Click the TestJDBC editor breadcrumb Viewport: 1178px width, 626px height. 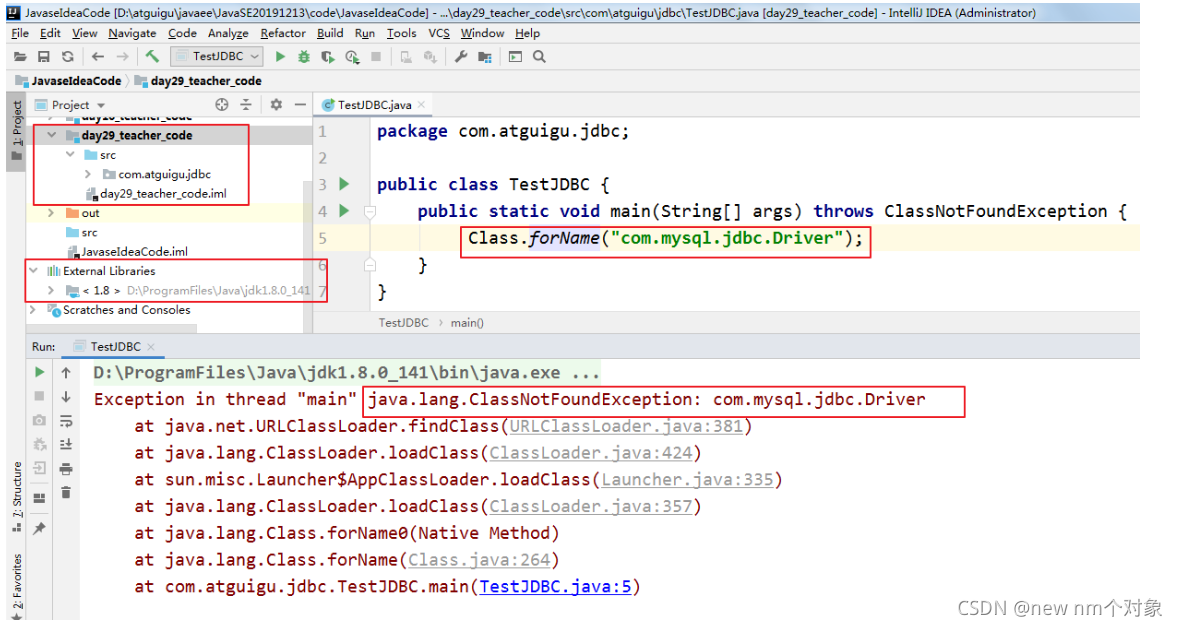tap(403, 323)
